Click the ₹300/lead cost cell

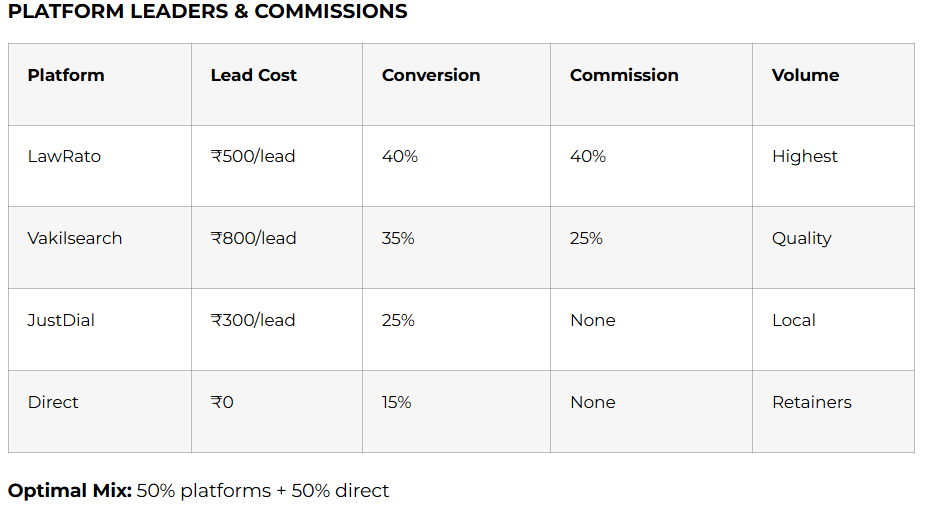pyautogui.click(x=253, y=320)
